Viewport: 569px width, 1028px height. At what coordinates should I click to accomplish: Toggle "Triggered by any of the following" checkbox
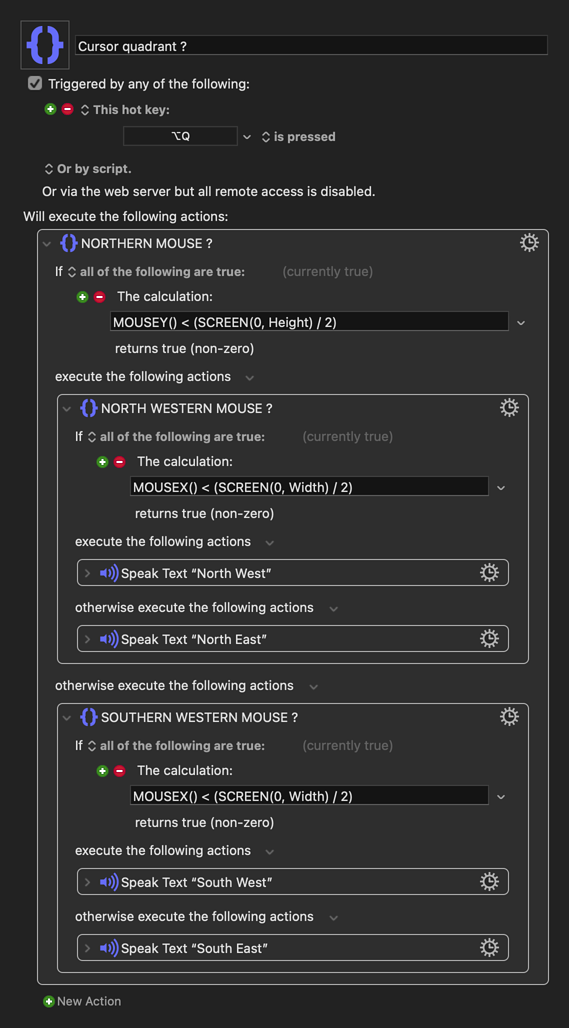(x=35, y=84)
